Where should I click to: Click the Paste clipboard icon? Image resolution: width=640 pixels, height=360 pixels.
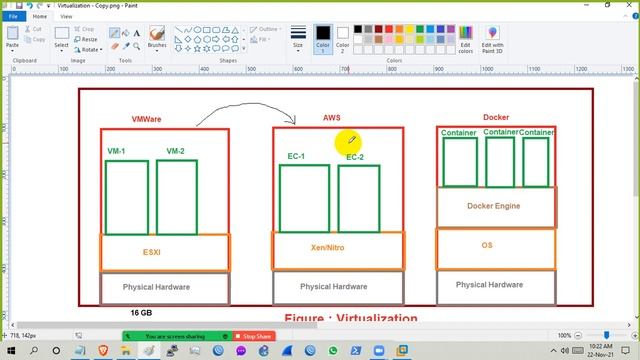pos(13,33)
